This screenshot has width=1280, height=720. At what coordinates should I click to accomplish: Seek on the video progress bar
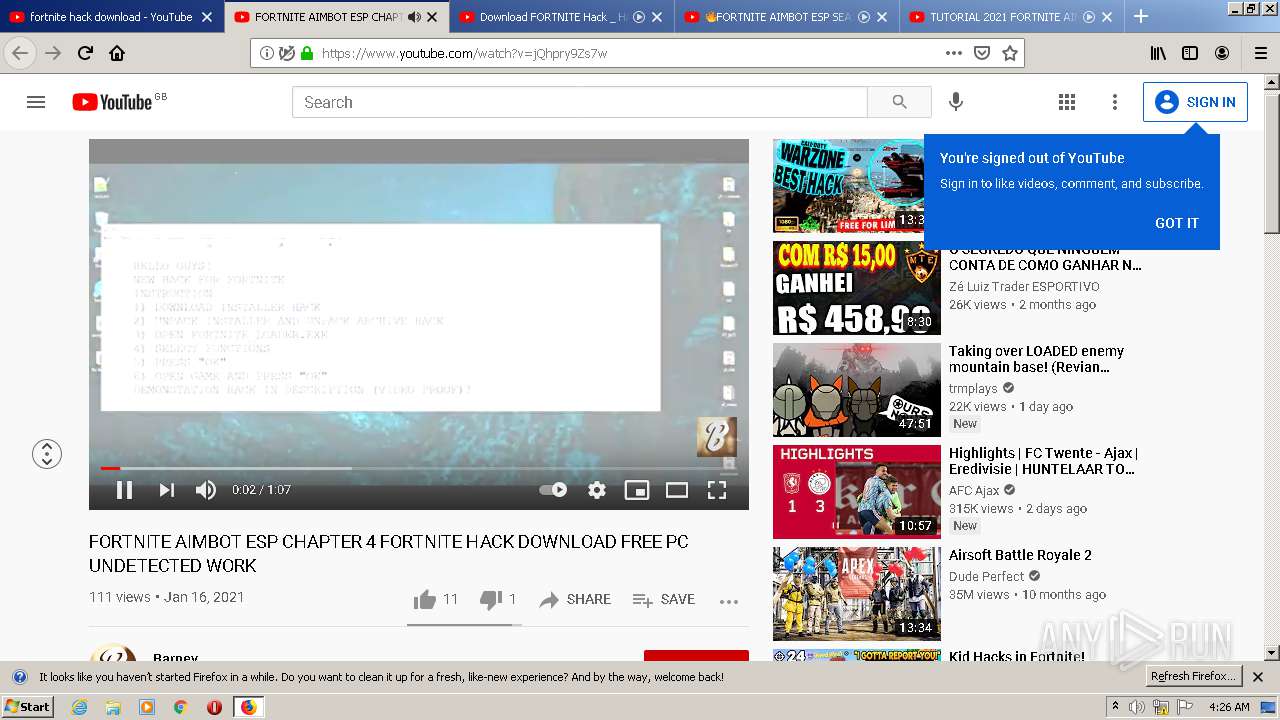pos(419,468)
